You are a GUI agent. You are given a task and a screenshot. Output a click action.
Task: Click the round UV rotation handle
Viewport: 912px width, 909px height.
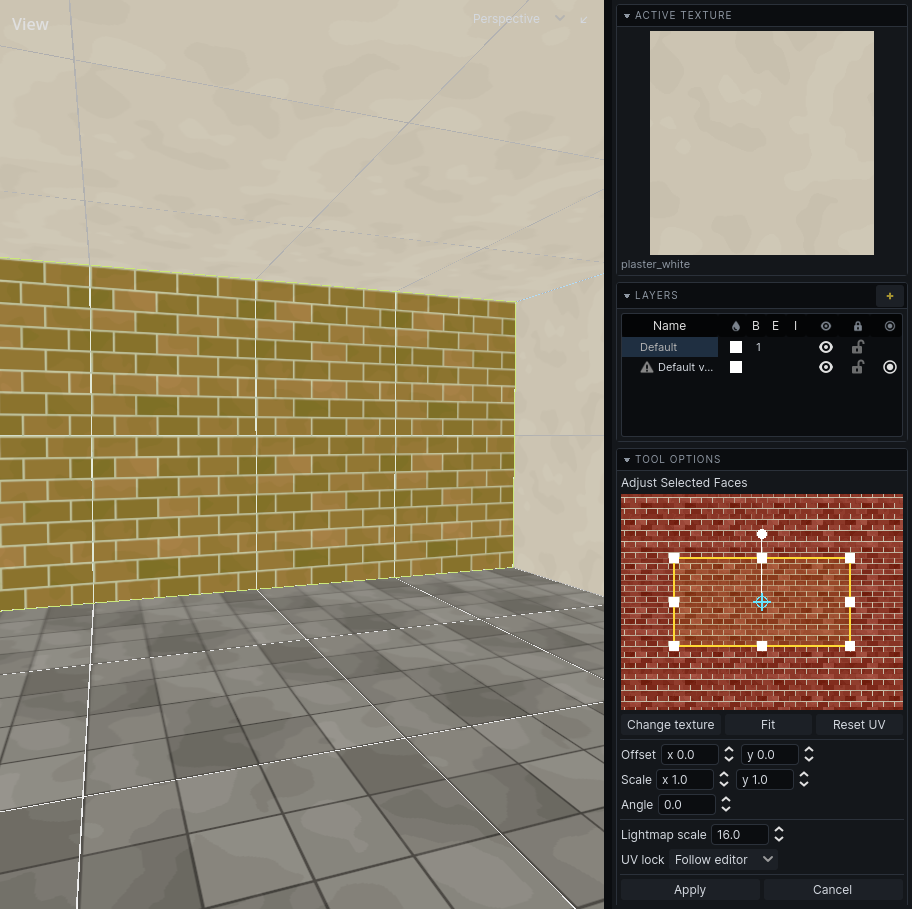pyautogui.click(x=761, y=534)
